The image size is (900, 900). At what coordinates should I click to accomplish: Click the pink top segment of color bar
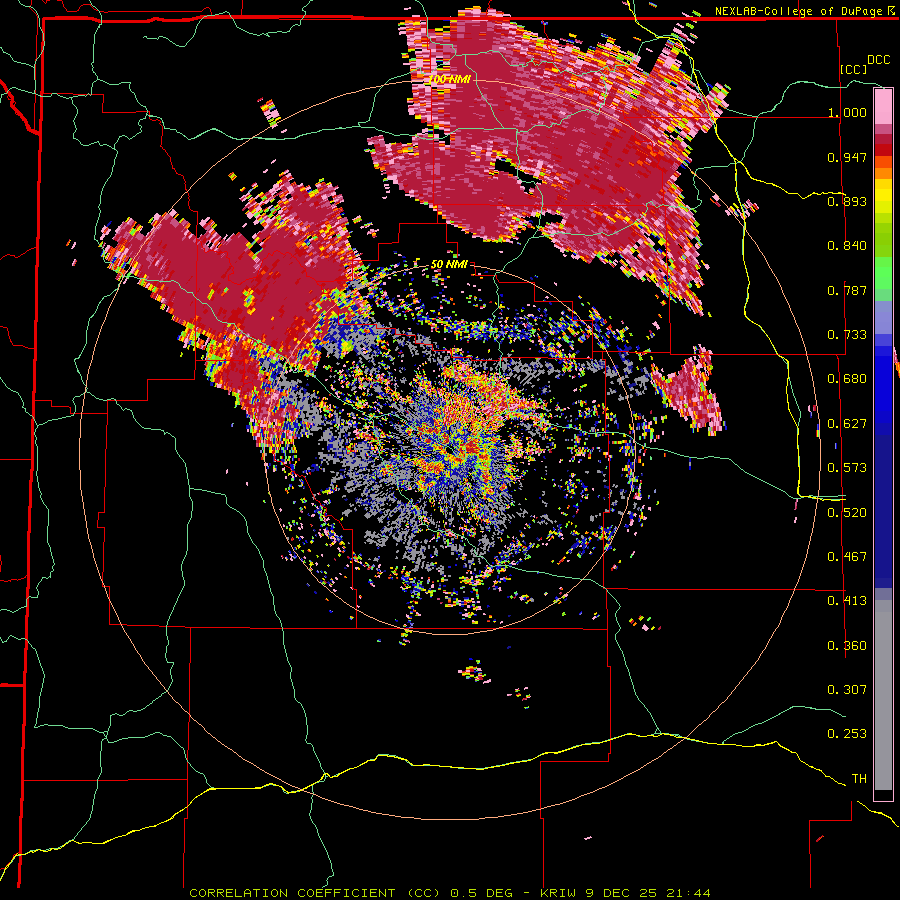click(883, 106)
